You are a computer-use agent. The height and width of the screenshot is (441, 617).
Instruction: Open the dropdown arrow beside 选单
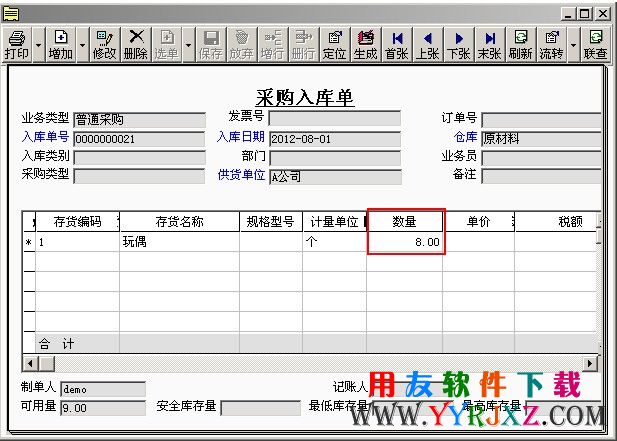[188, 45]
